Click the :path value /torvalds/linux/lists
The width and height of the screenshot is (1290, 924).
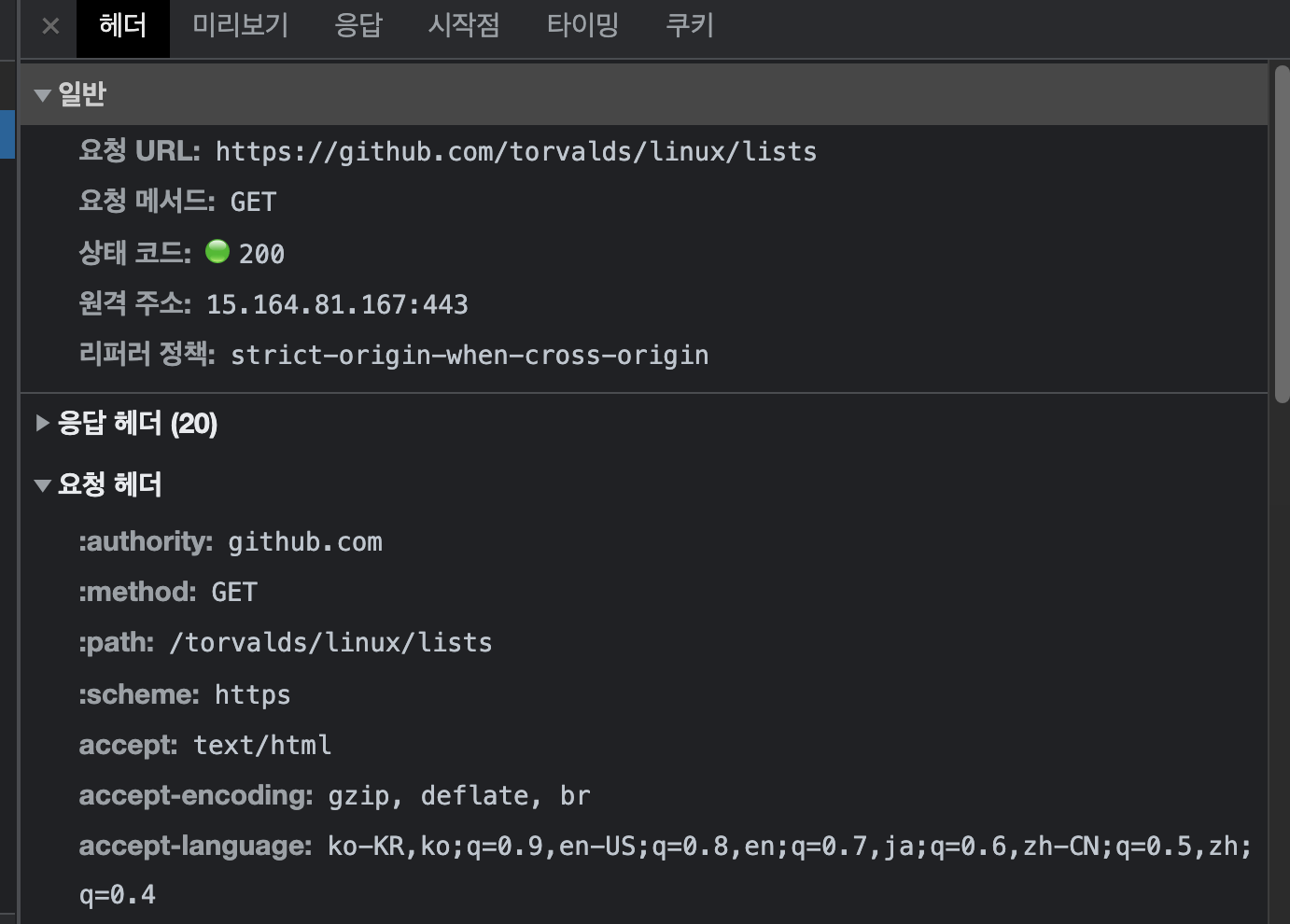tap(330, 643)
